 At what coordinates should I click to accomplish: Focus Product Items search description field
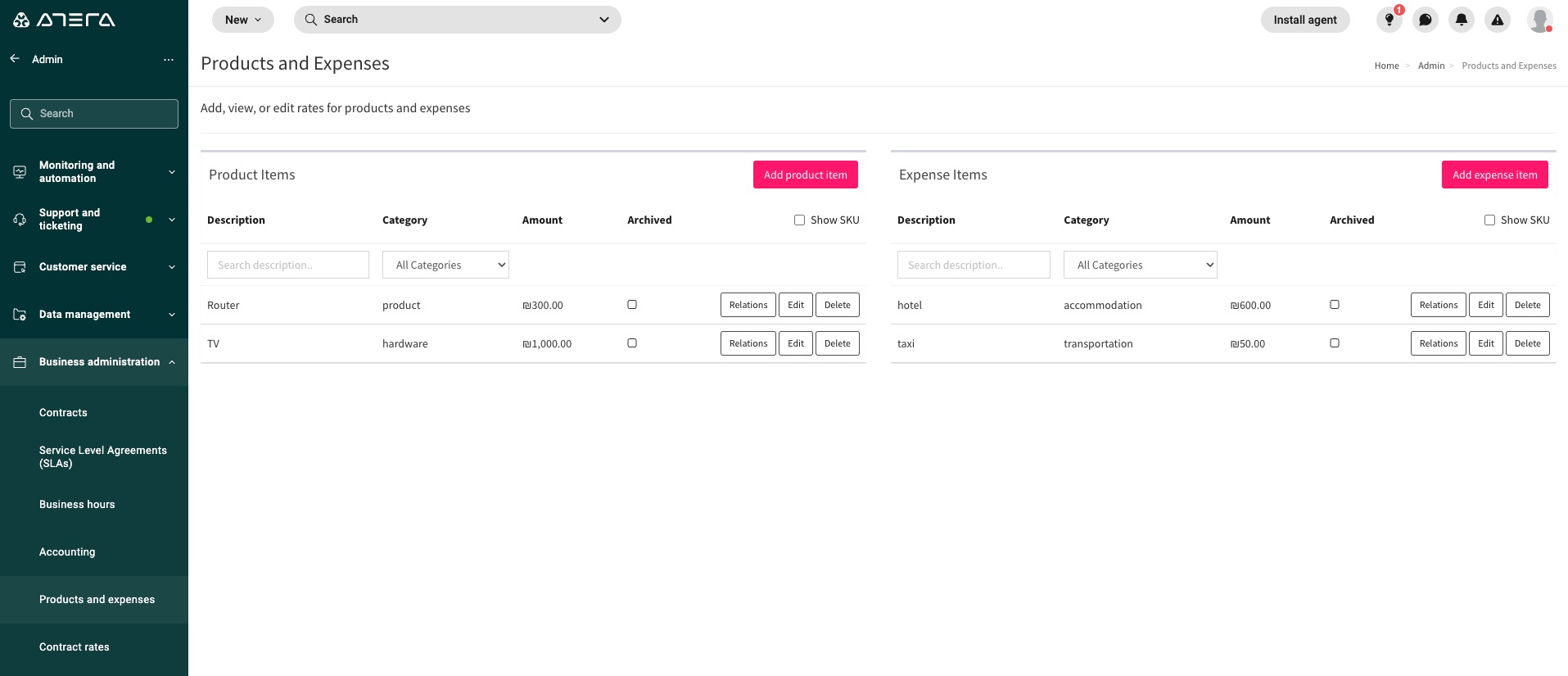pos(288,265)
